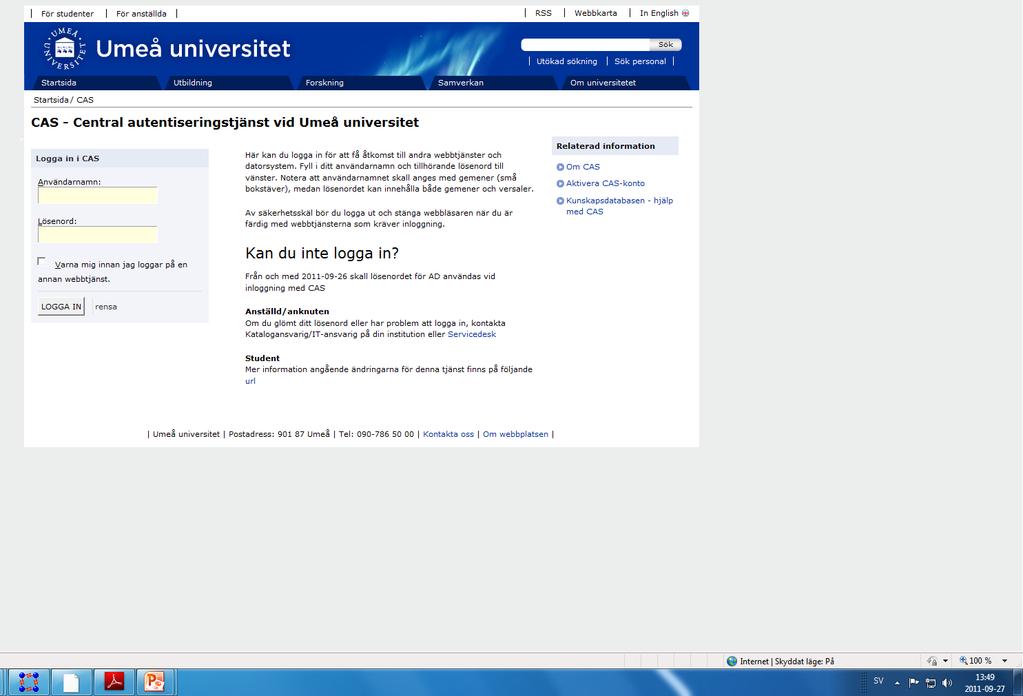Viewport: 1023px width, 696px height.
Task: Open the Om webbplatsen footer link
Action: click(515, 434)
